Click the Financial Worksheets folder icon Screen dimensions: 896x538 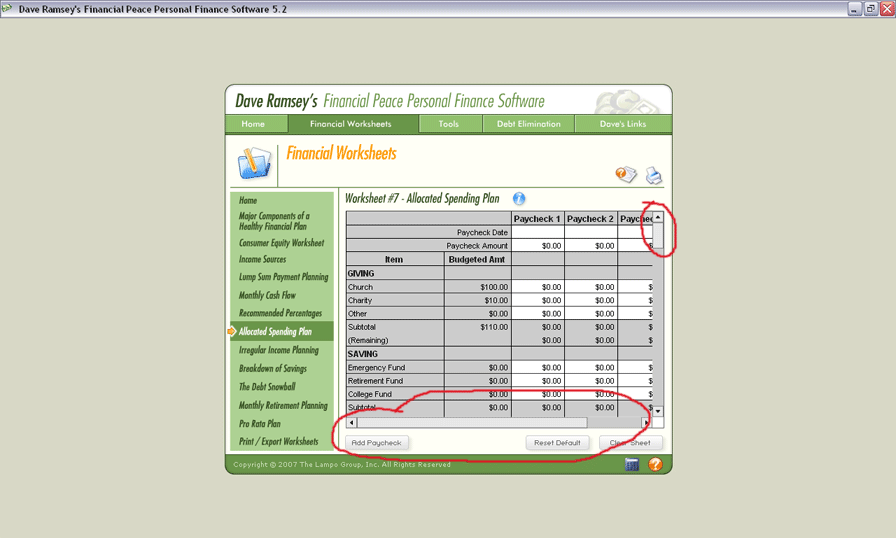(254, 163)
